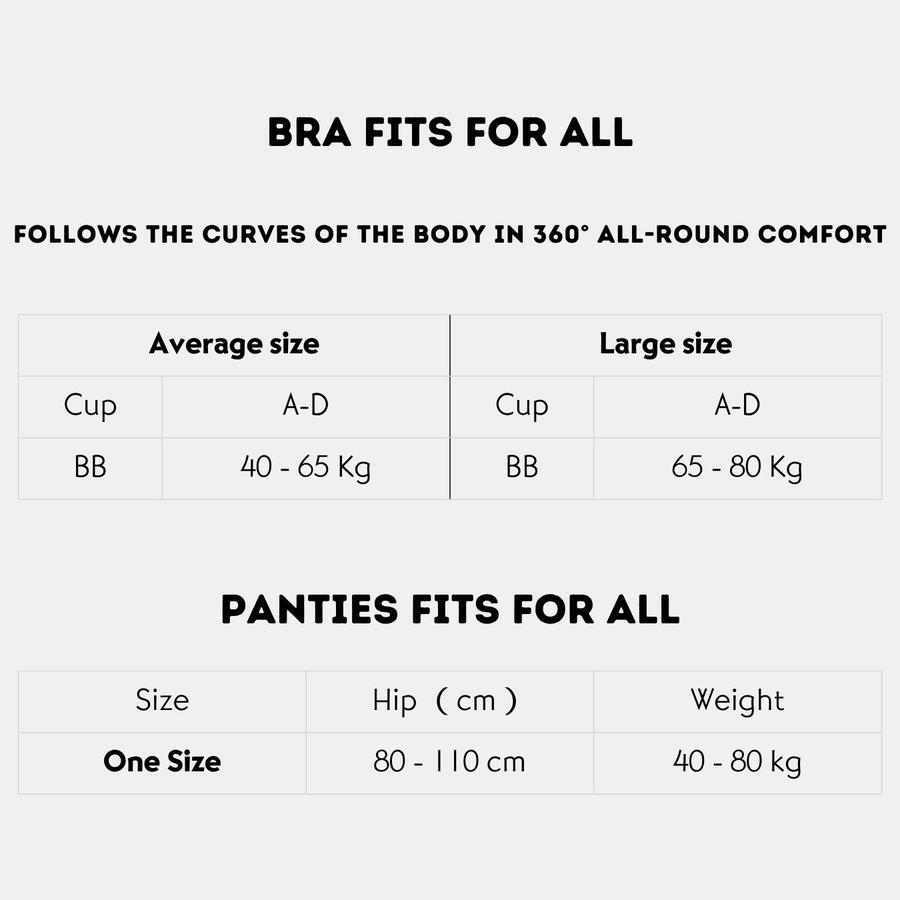Click the '80 - 110 cm' hip value
Viewport: 900px width, 900px height.
449,762
